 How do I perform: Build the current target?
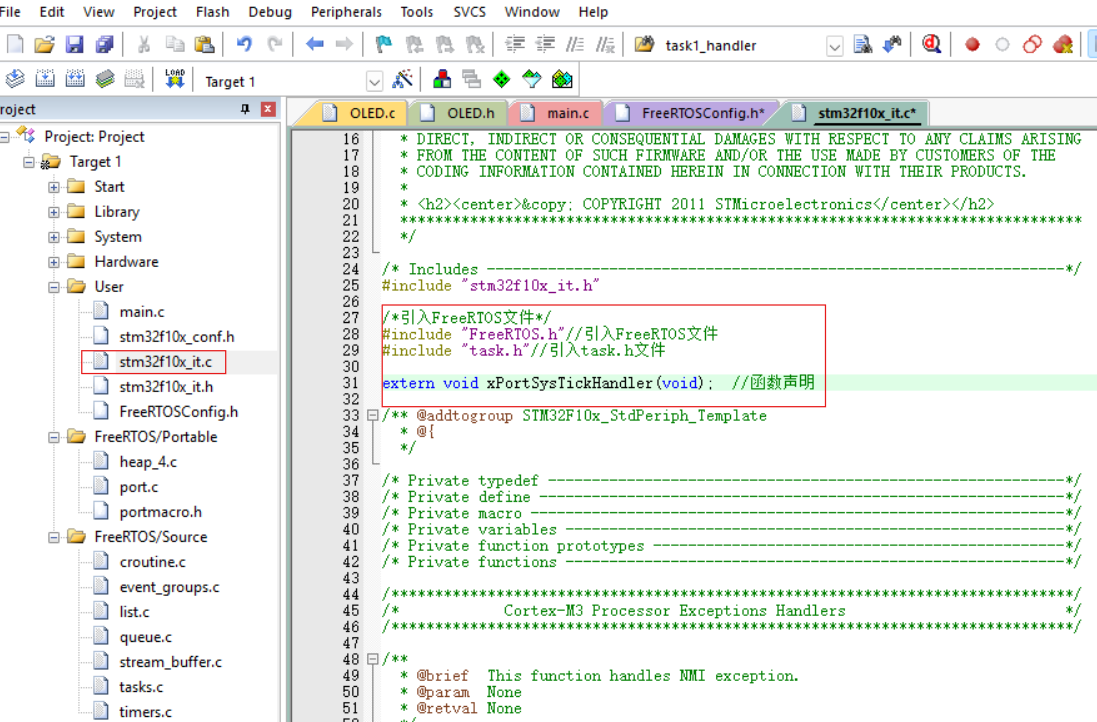tap(45, 78)
